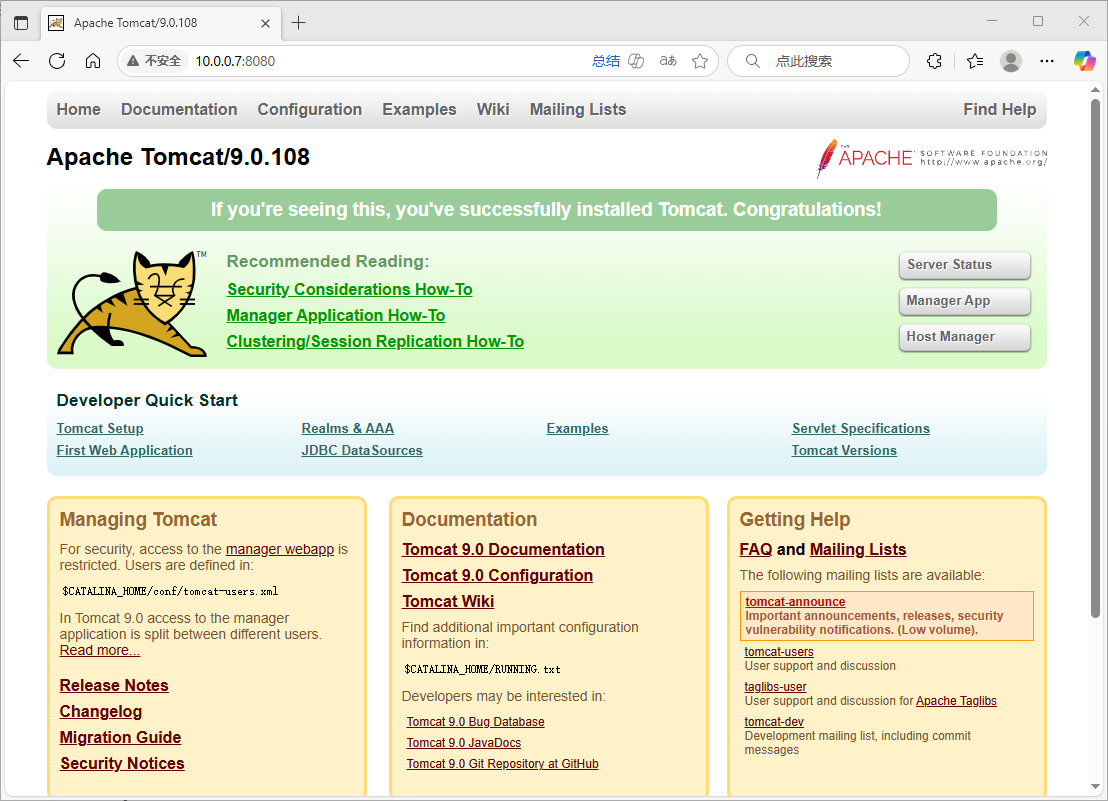Open Manager Application How-To link

[336, 316]
